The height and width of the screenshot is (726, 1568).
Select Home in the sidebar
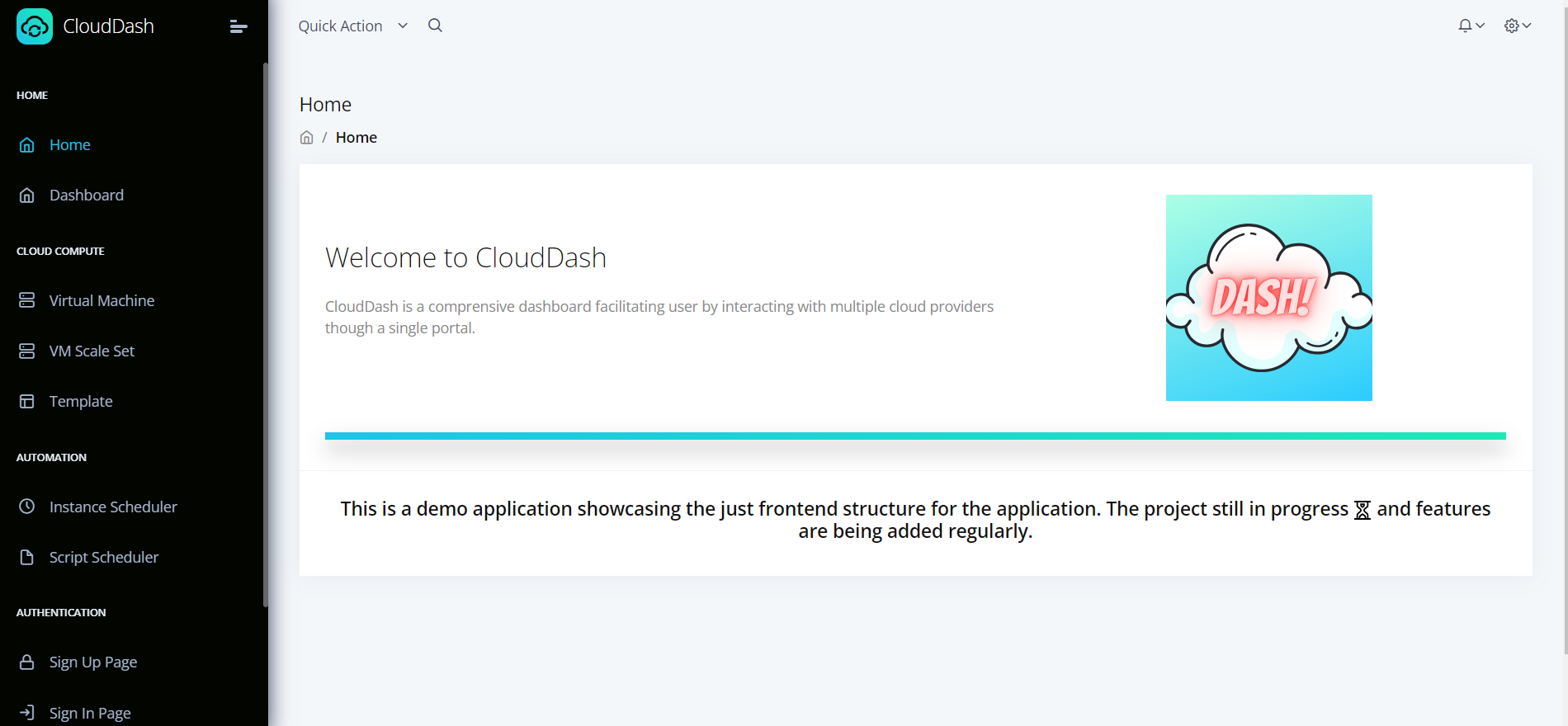[69, 145]
